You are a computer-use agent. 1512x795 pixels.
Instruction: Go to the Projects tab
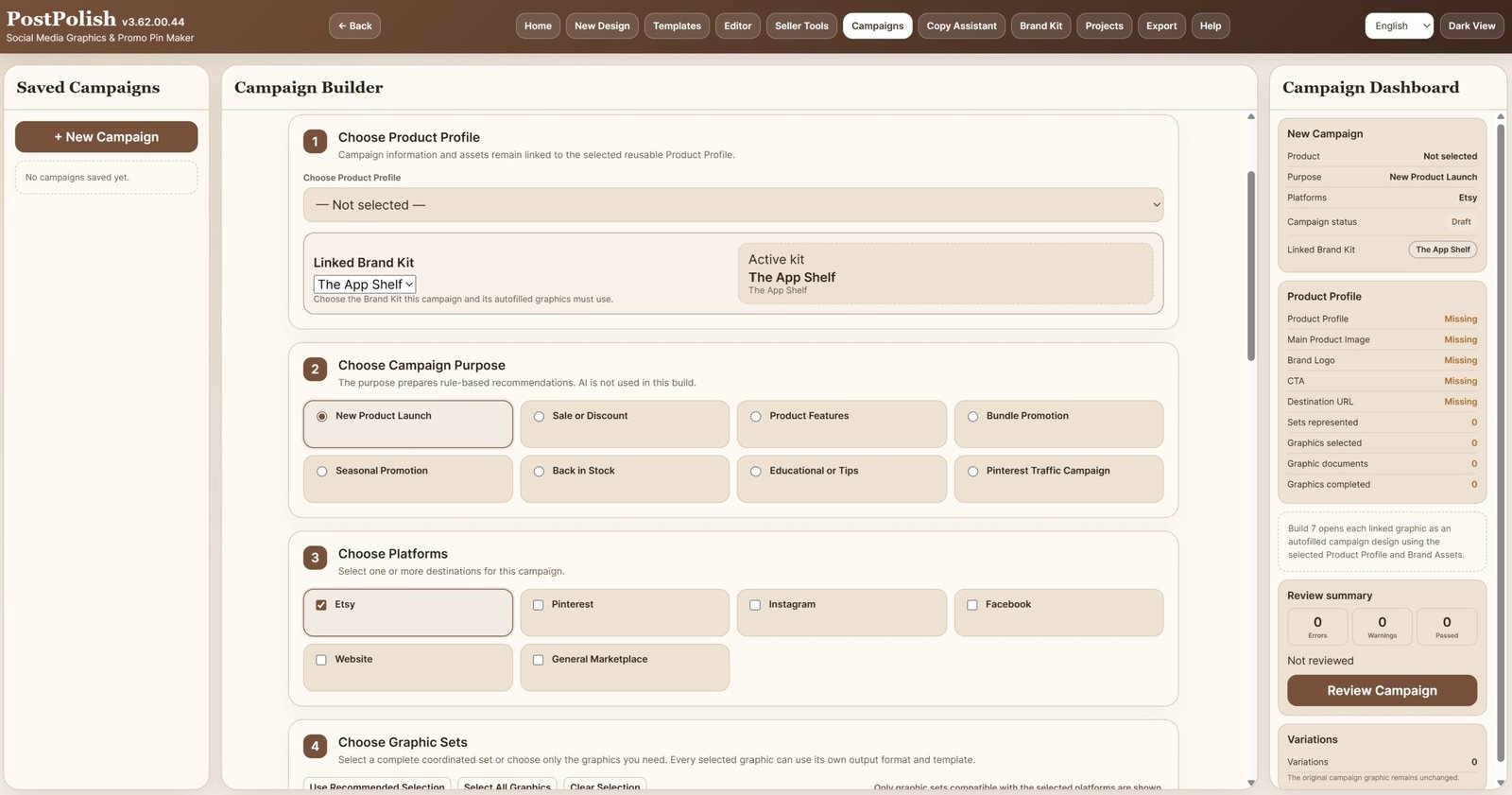(x=1104, y=26)
